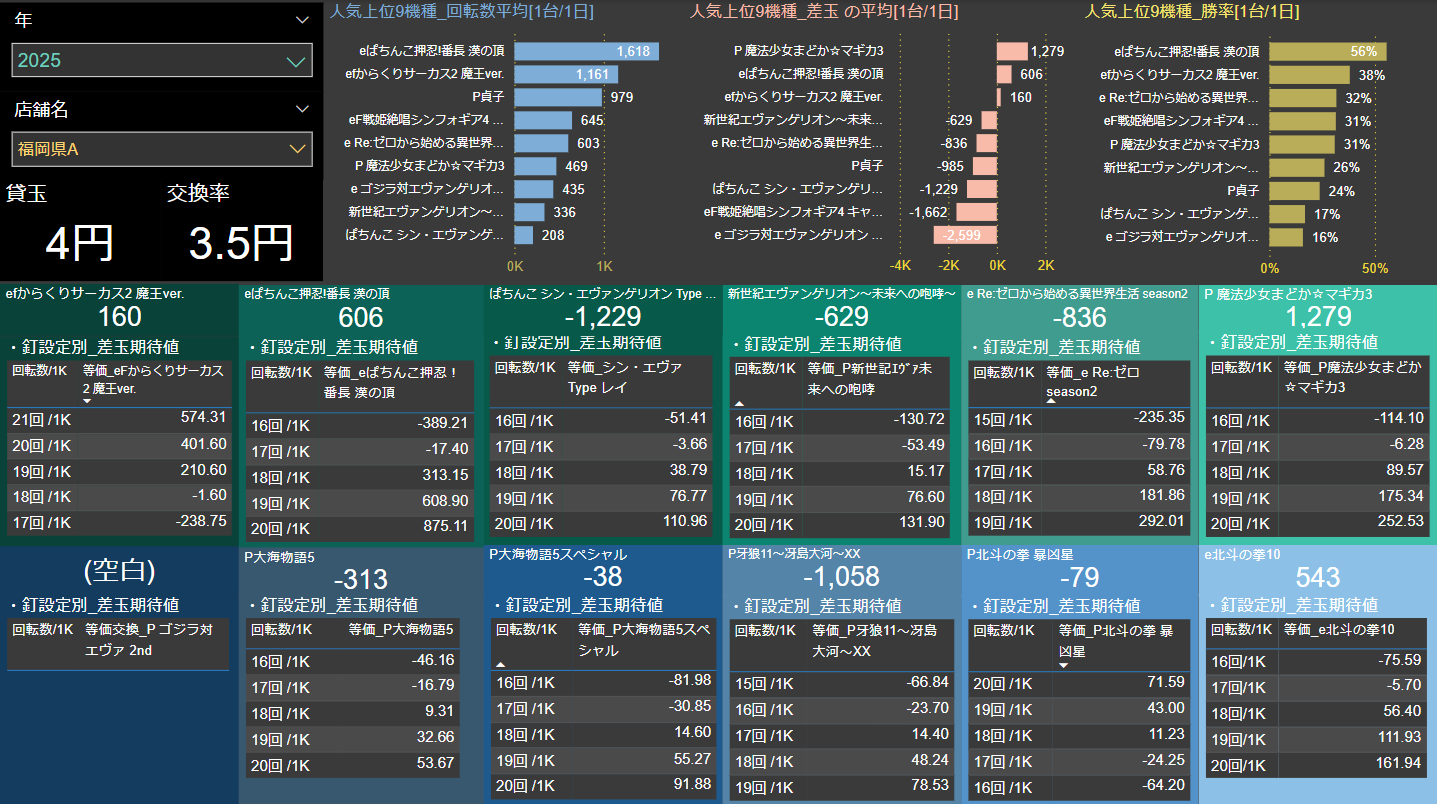Click the sort arrow in からくりサーカス2 table header
This screenshot has width=1437, height=804.
(87, 401)
